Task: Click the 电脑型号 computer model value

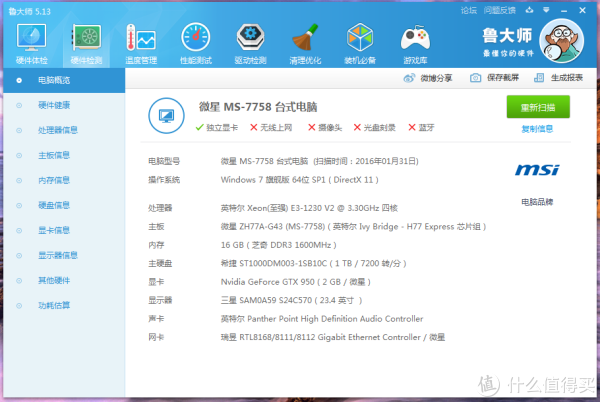Action: (320, 161)
